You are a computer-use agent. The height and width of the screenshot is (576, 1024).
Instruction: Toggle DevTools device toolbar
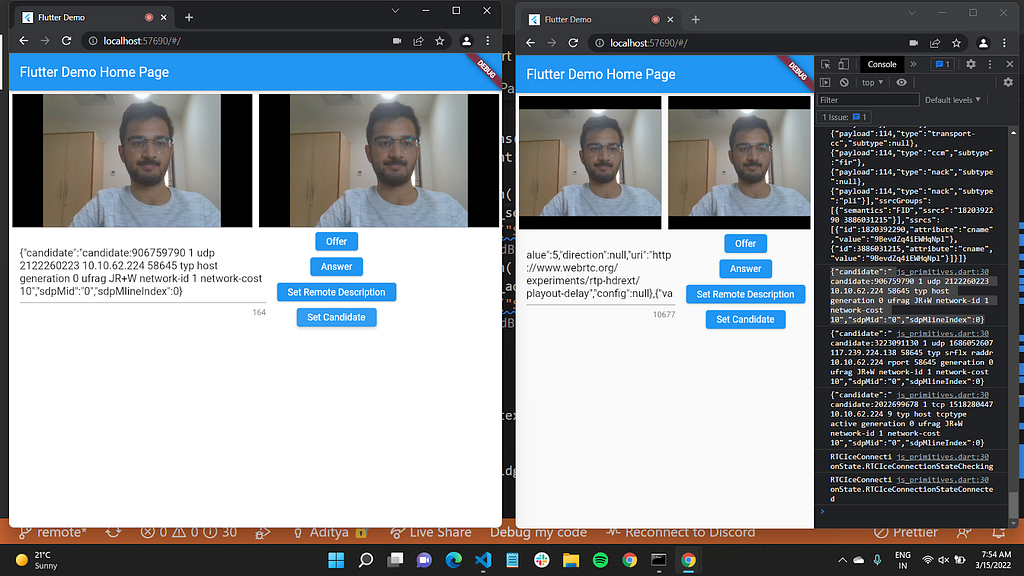[x=843, y=64]
